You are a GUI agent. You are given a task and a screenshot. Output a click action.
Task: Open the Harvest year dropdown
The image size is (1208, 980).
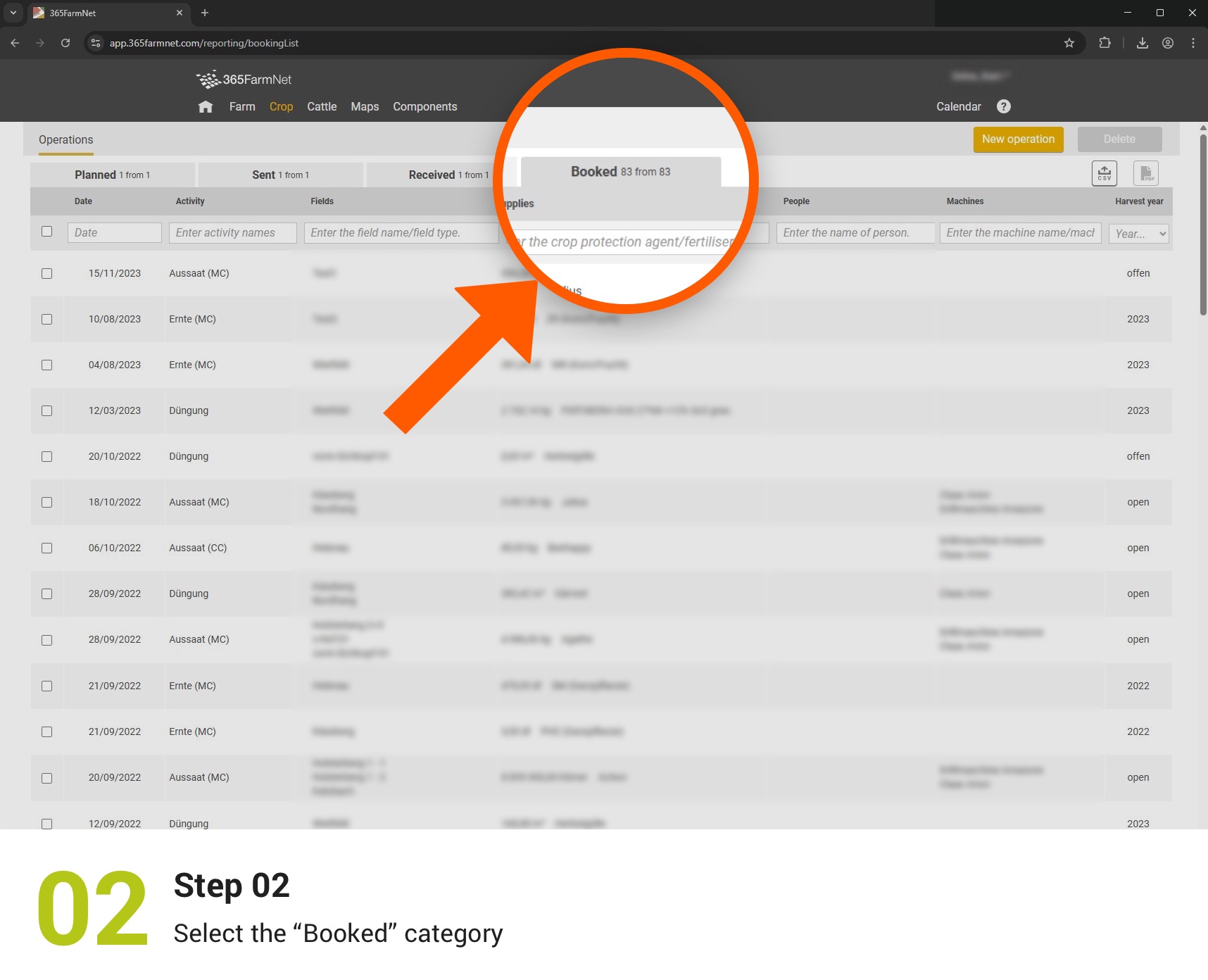(1138, 233)
